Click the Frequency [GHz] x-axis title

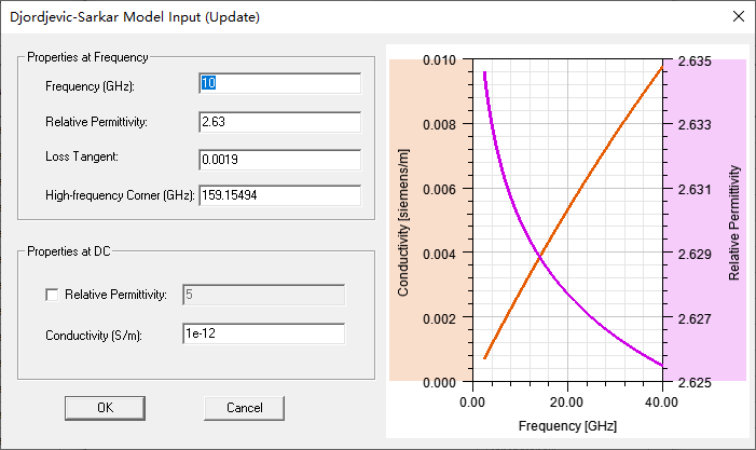point(567,425)
